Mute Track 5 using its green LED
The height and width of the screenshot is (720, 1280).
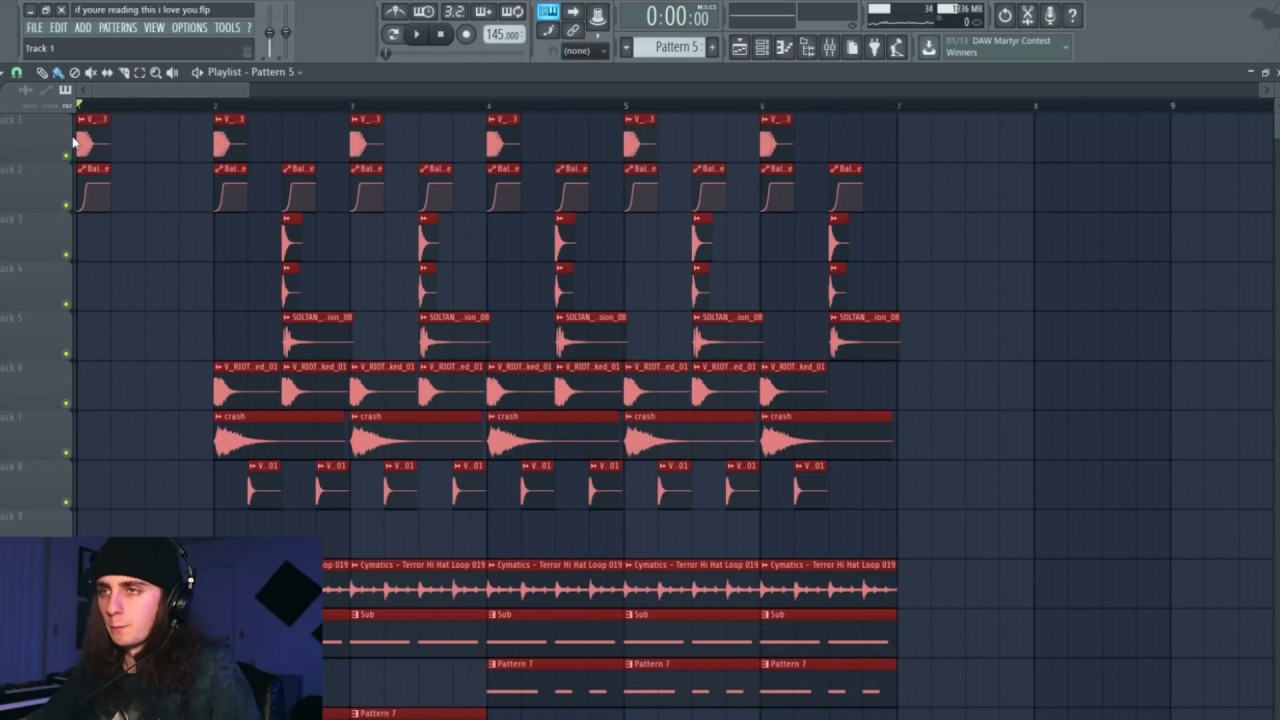[x=66, y=353]
